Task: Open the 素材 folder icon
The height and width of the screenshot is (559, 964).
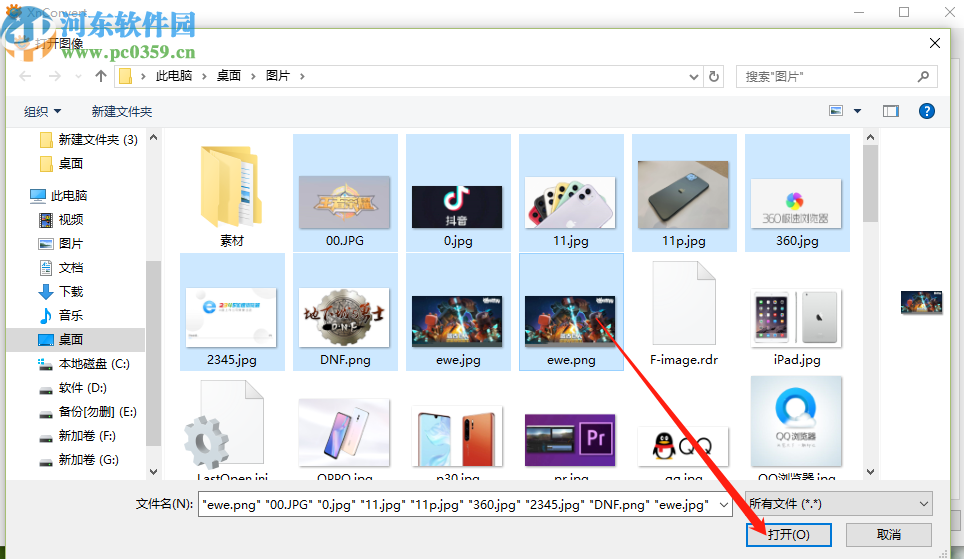Action: tap(232, 186)
